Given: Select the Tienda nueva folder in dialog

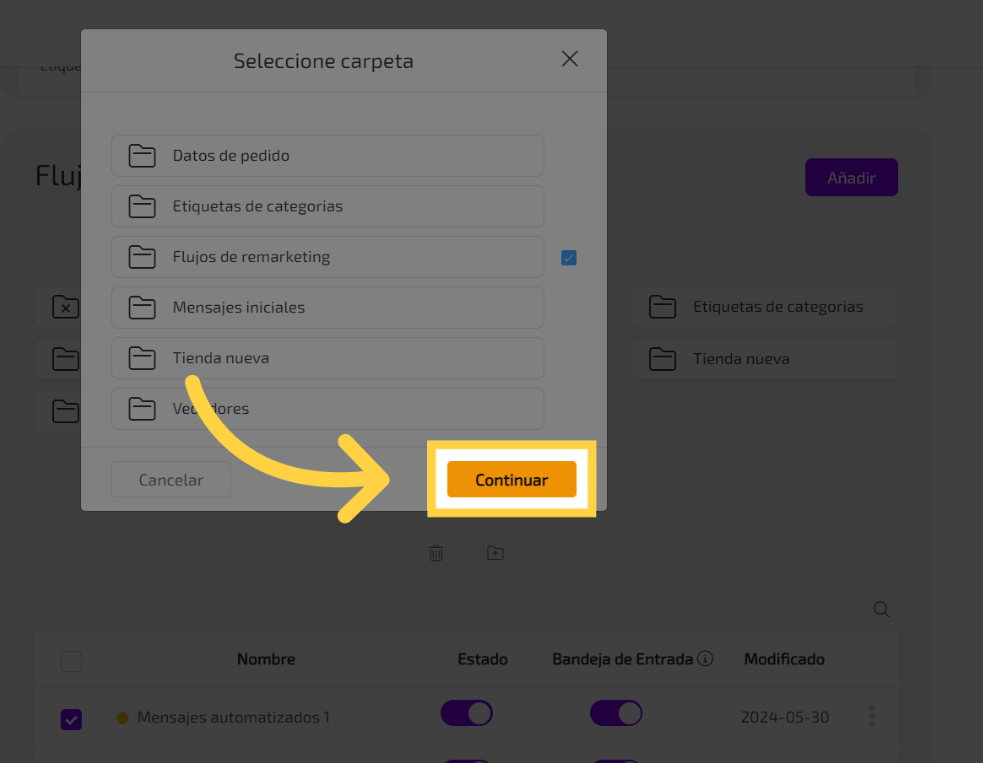Looking at the screenshot, I should tap(327, 358).
